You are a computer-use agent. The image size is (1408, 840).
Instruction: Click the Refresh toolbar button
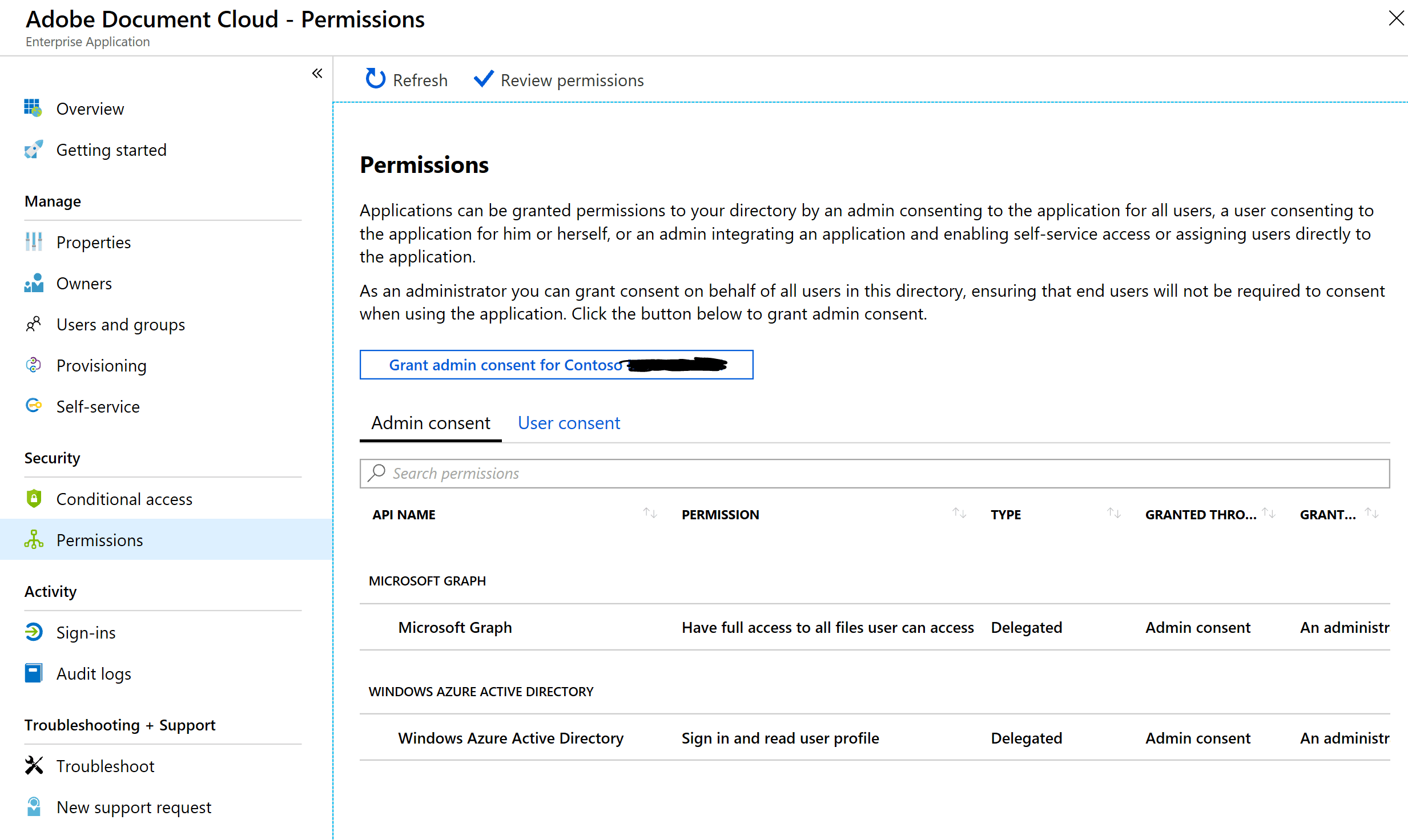(407, 80)
